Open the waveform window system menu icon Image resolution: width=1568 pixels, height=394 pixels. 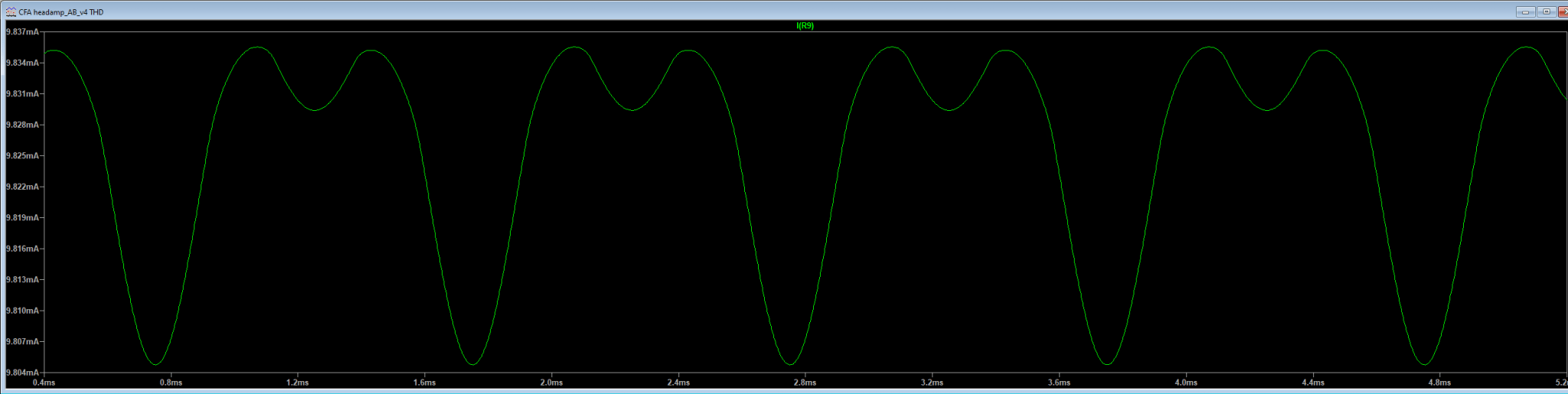(11, 12)
